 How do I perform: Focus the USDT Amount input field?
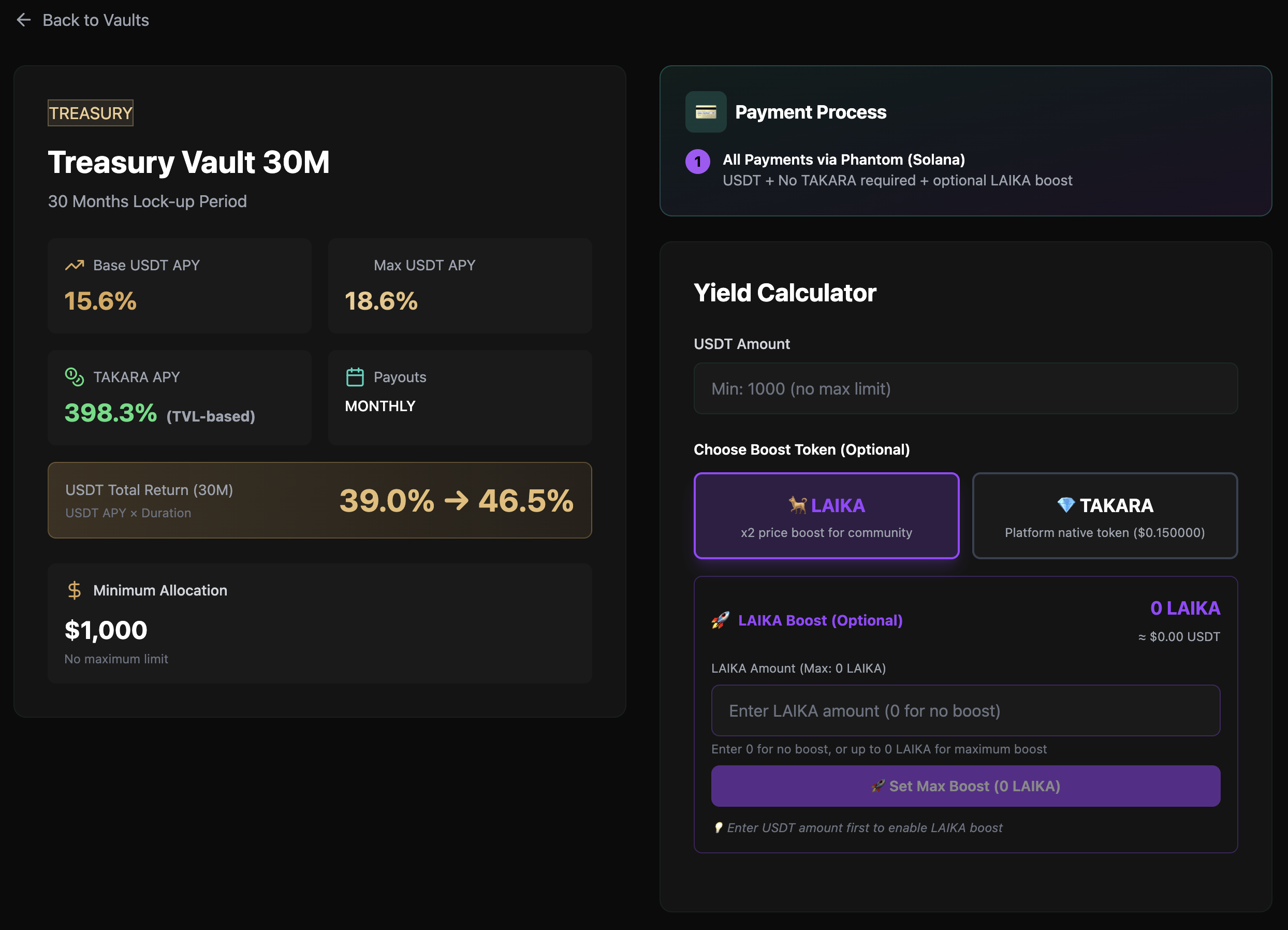point(965,388)
